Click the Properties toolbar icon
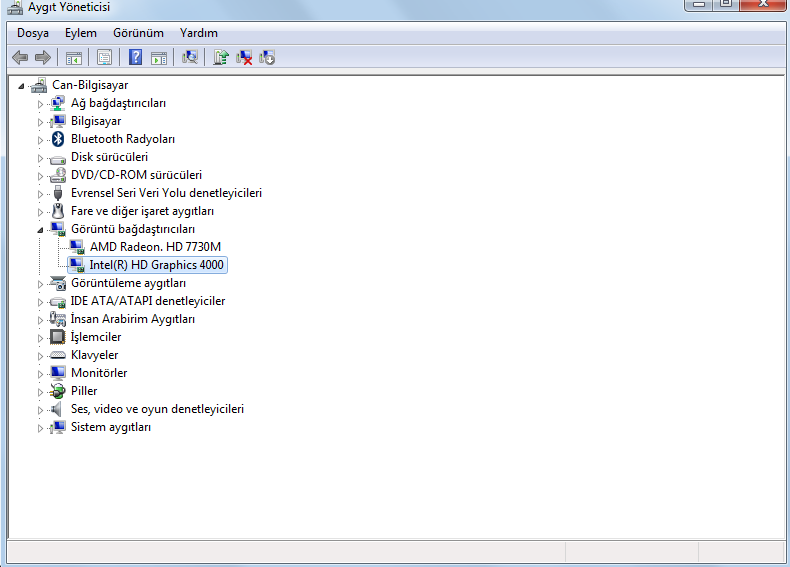The width and height of the screenshot is (790, 567). coord(104,57)
